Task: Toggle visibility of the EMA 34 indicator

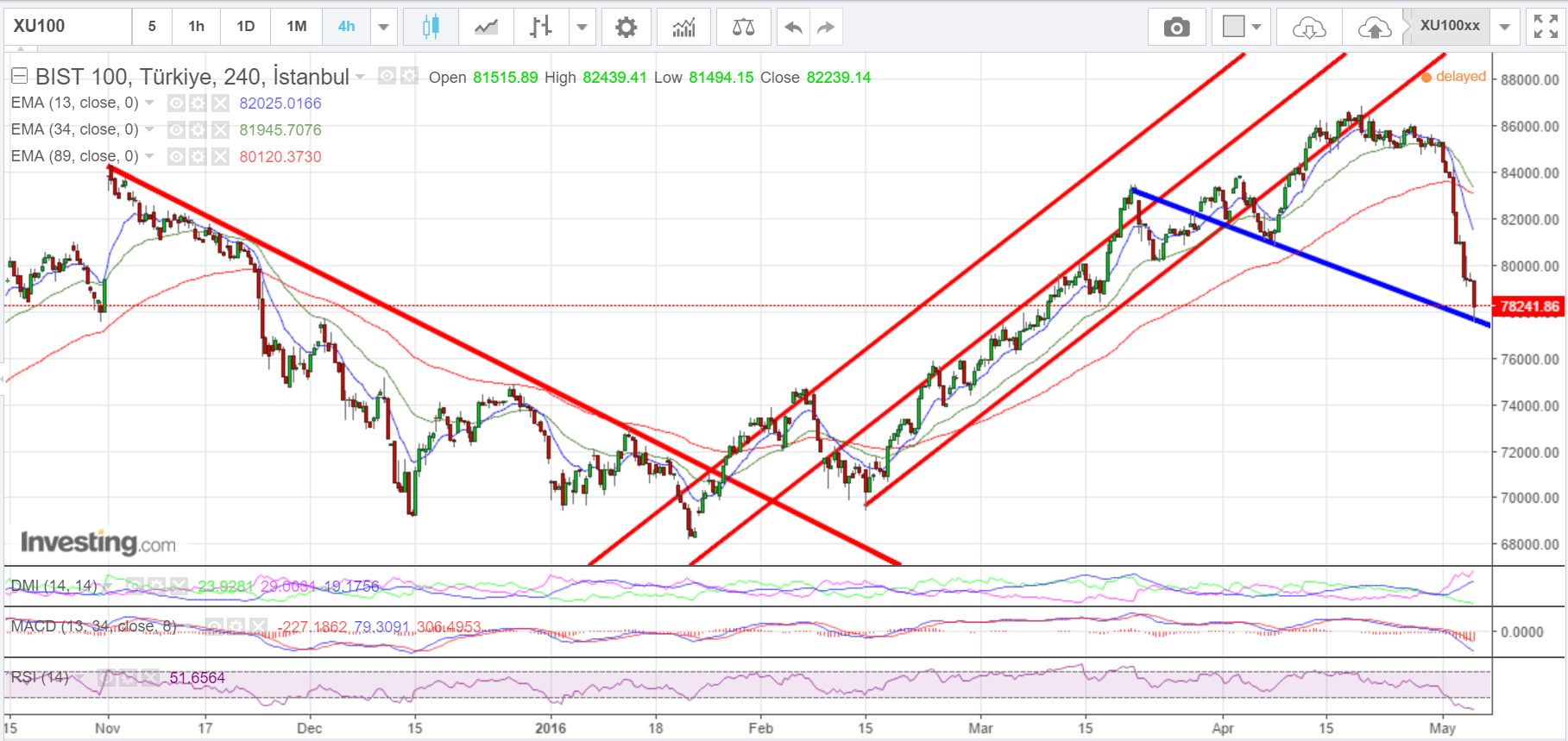Action: pos(176,130)
